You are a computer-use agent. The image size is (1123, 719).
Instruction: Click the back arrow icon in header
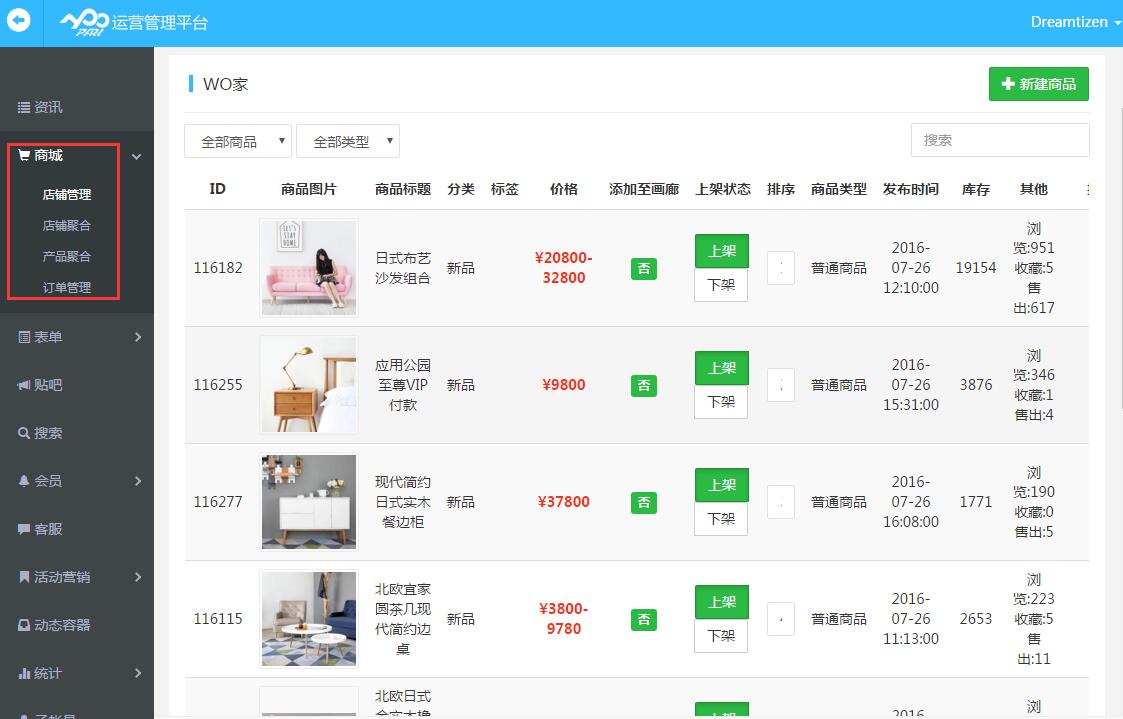19,21
